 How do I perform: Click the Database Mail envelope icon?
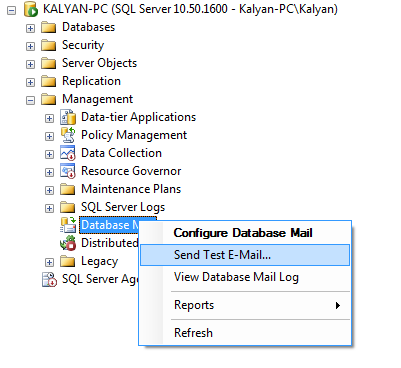(x=68, y=225)
